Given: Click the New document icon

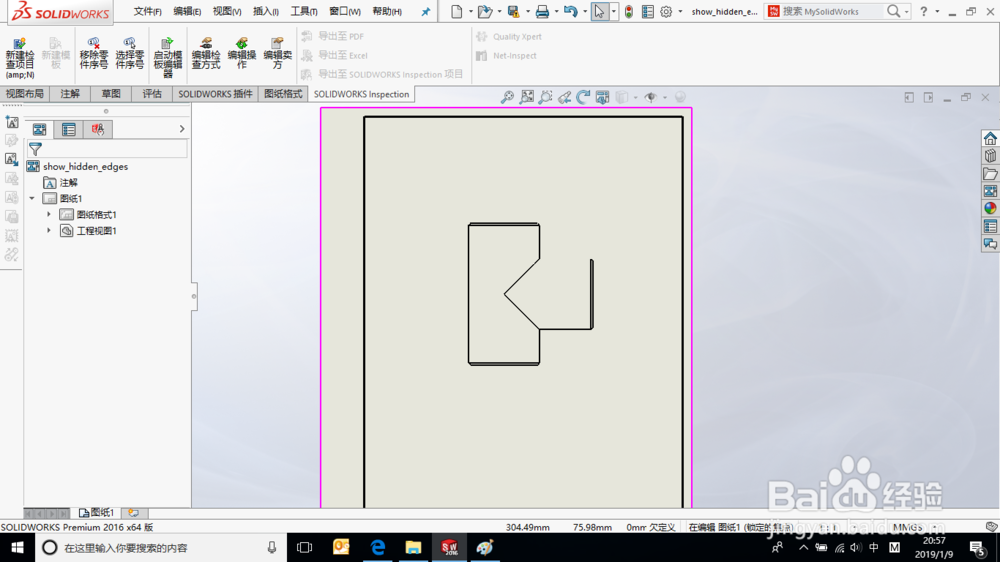Looking at the screenshot, I should (x=457, y=11).
